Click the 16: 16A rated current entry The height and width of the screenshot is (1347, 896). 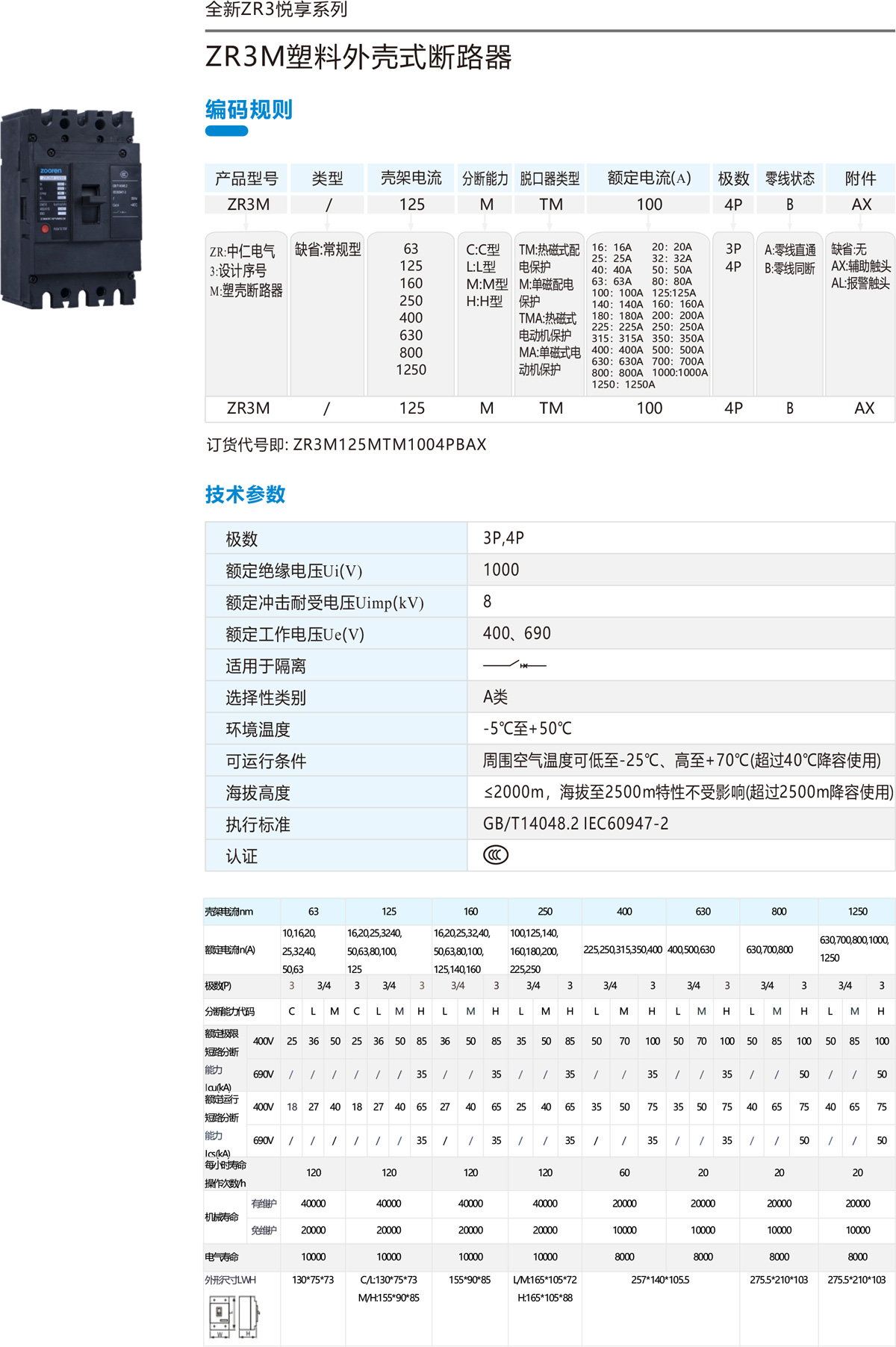click(612, 247)
